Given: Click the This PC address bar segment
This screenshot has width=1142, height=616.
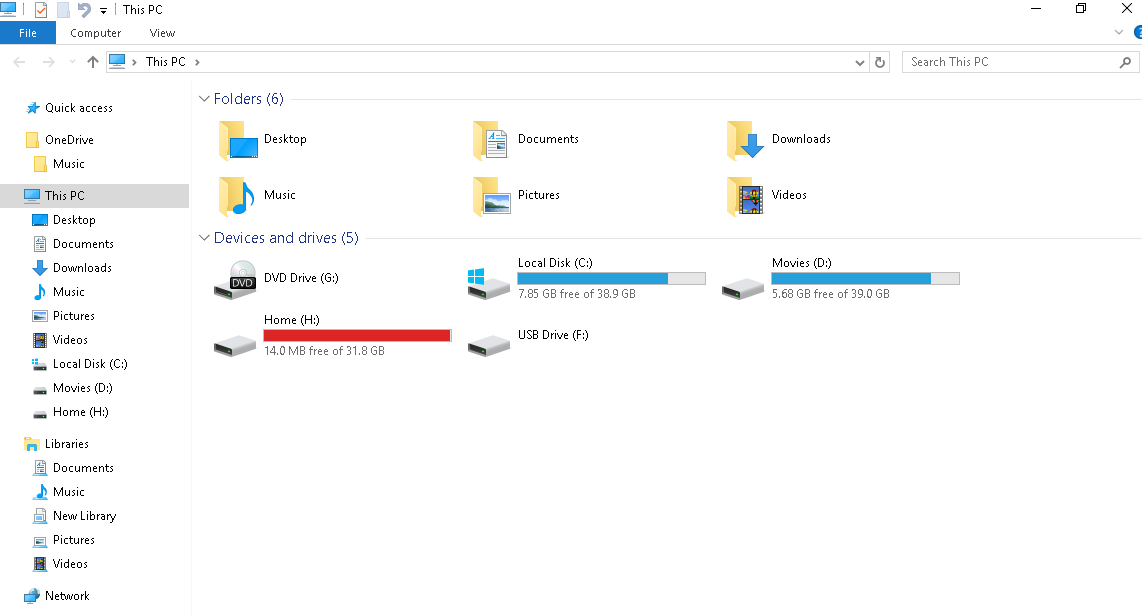Looking at the screenshot, I should 165,63.
